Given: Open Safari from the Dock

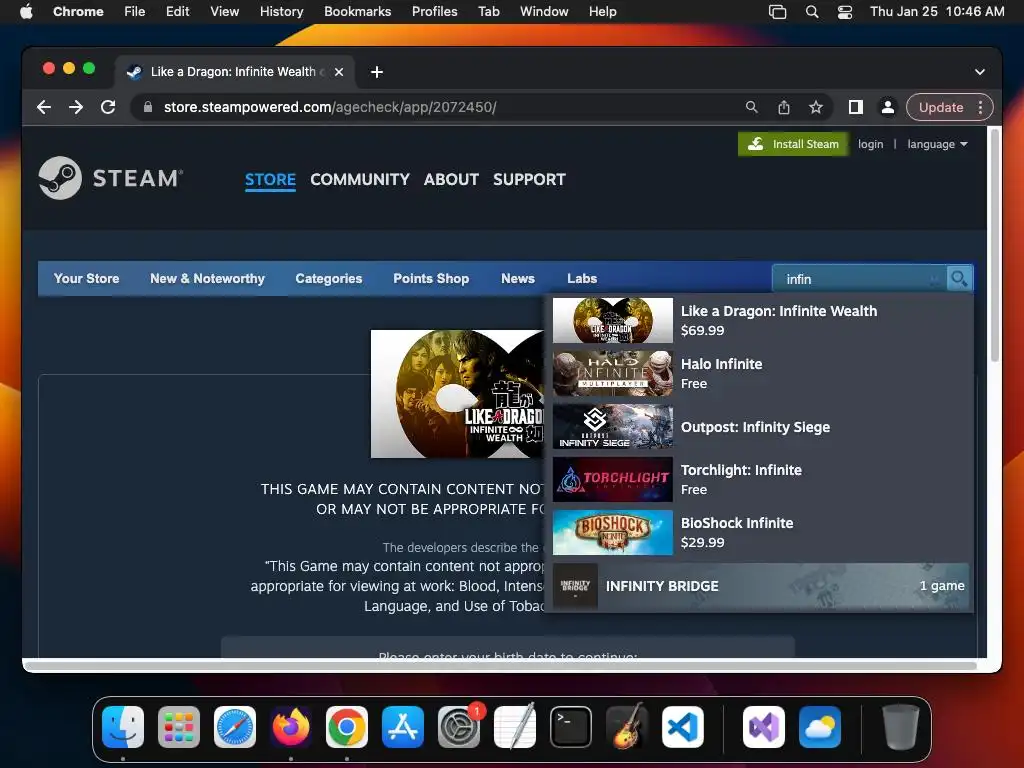Looking at the screenshot, I should [235, 726].
